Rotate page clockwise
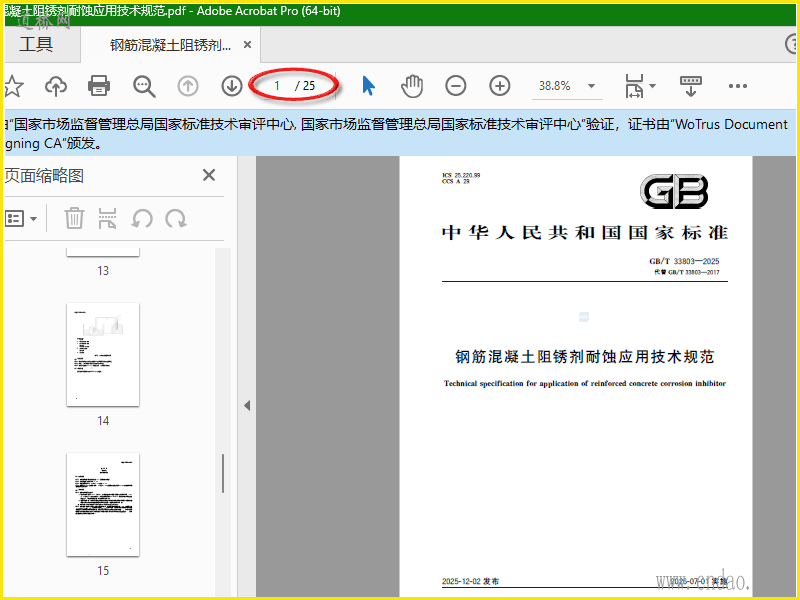Image resolution: width=800 pixels, height=600 pixels. pyautogui.click(x=176, y=219)
